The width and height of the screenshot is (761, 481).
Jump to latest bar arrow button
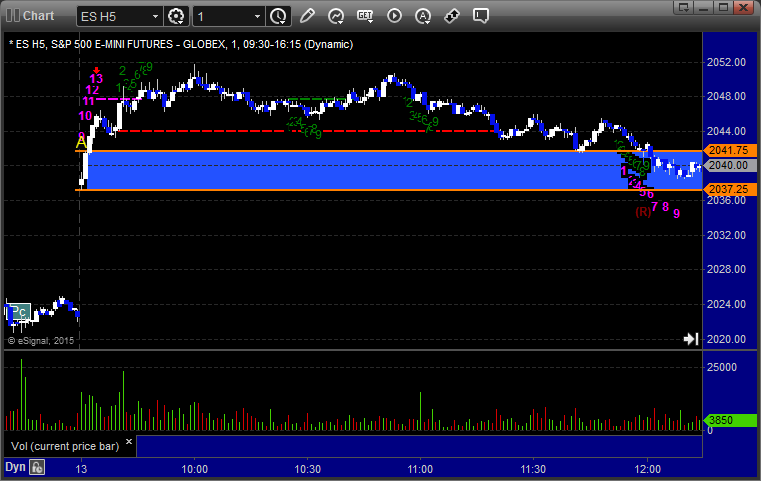click(690, 340)
